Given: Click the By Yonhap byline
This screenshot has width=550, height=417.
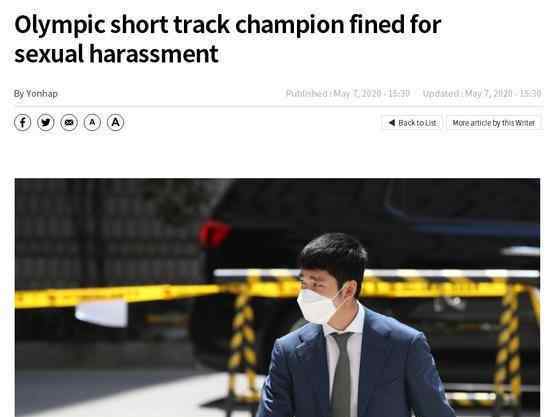Looking at the screenshot, I should 35,94.
